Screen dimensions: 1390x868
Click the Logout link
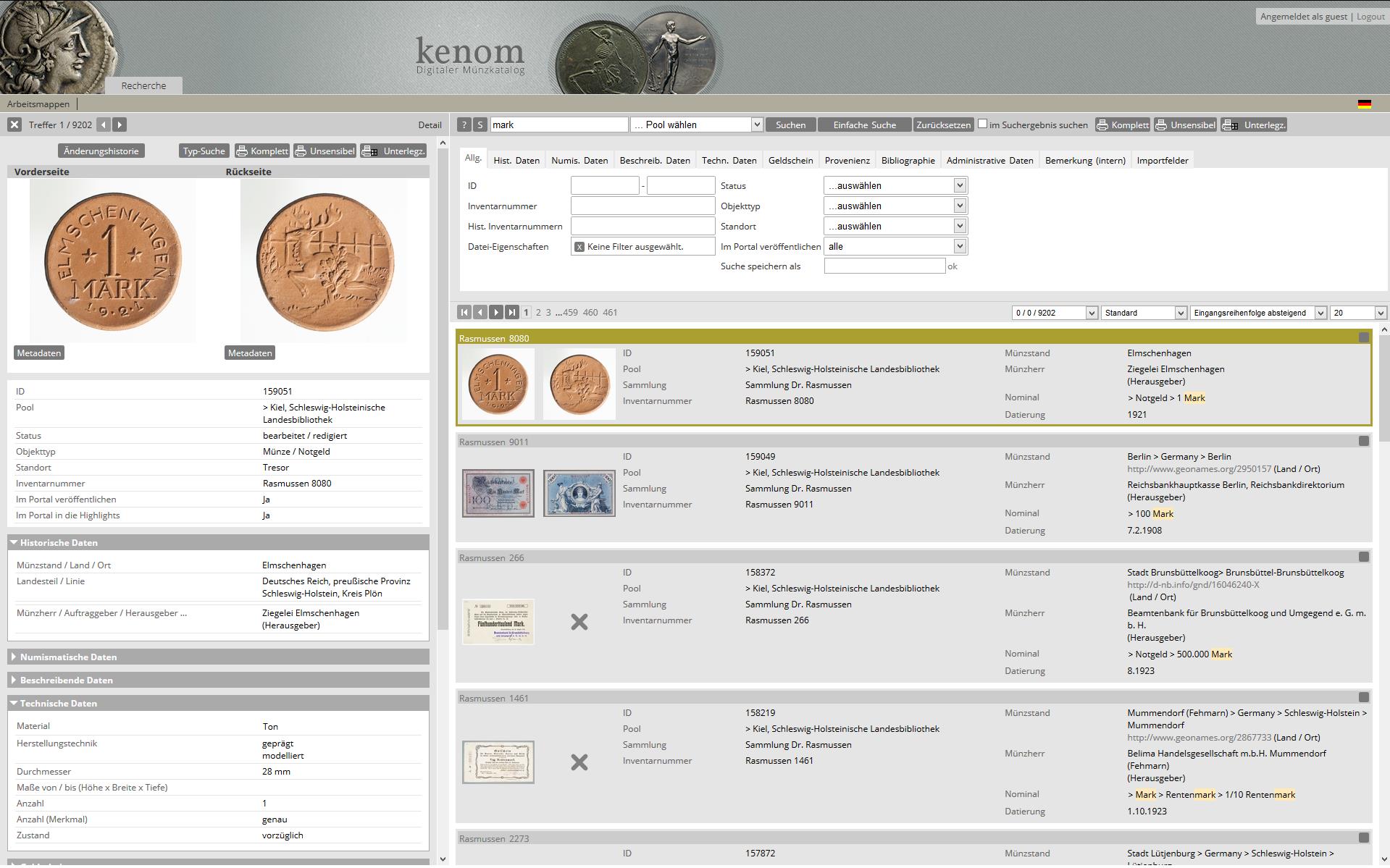[x=1370, y=16]
